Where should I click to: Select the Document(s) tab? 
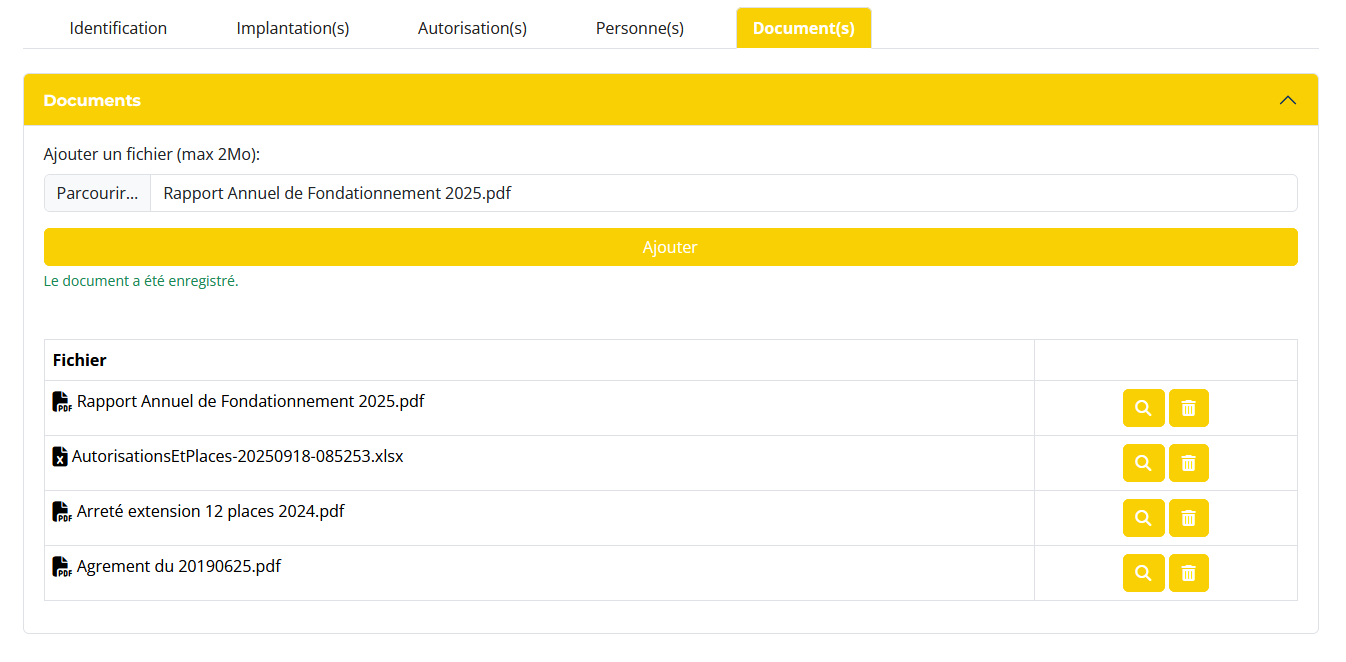[803, 28]
